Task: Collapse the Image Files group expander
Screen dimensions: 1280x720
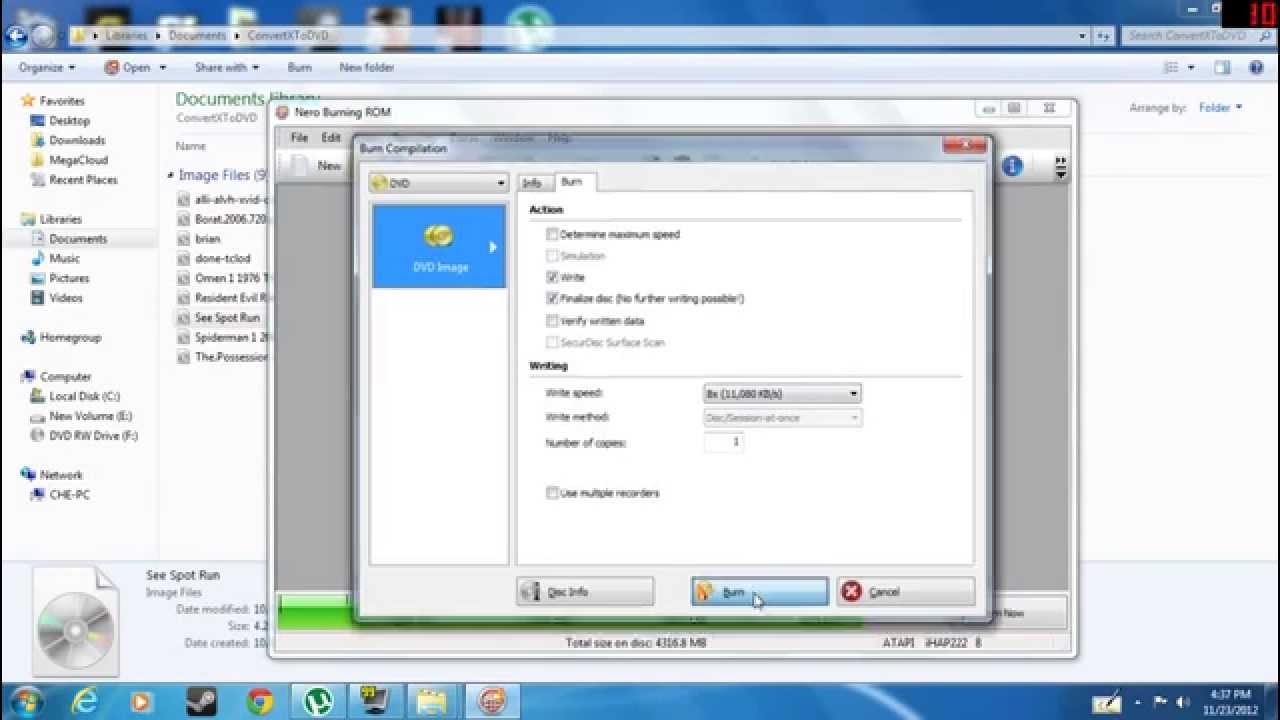Action: tap(170, 176)
